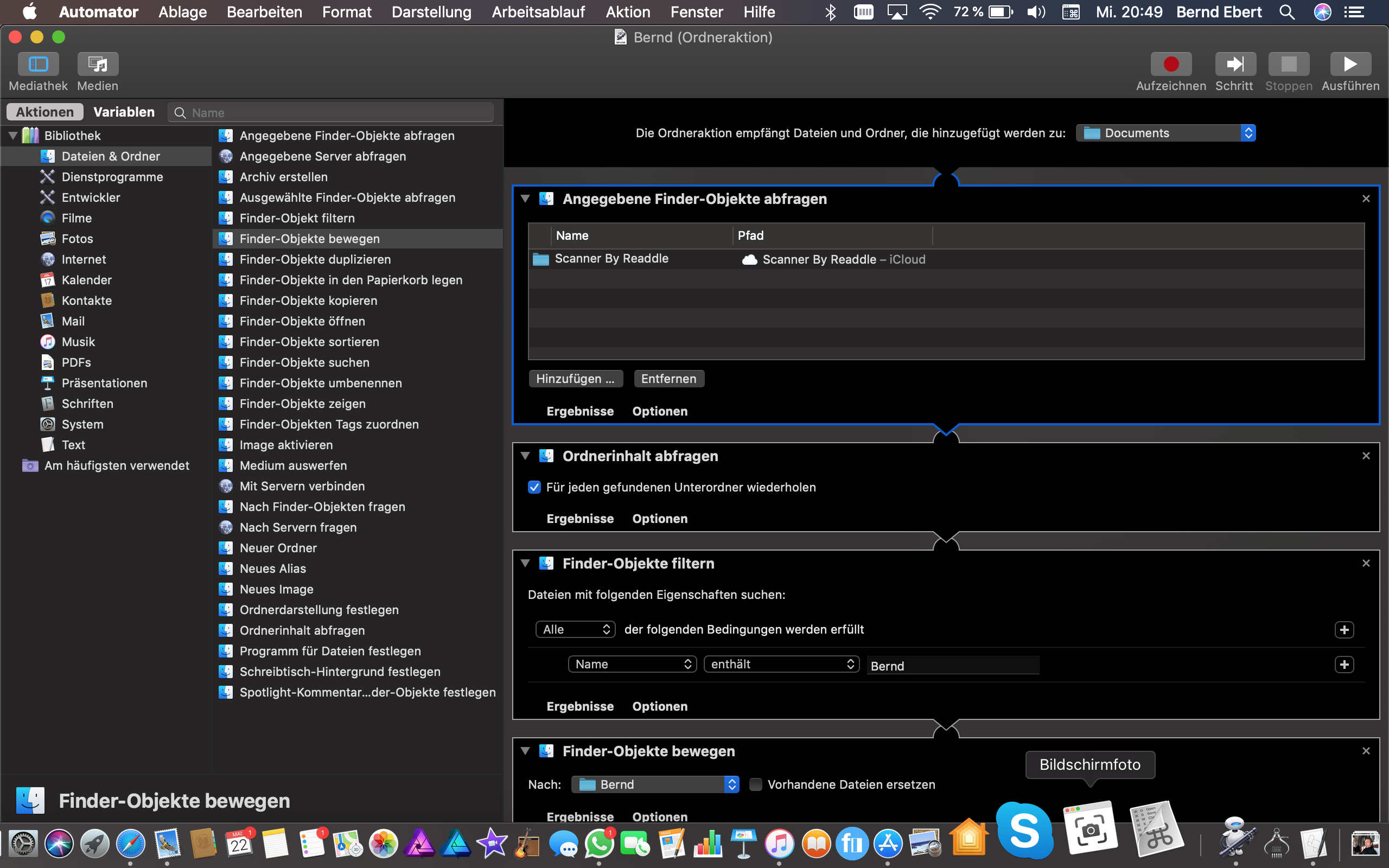The image size is (1389, 868).
Task: Open the 'enthält' condition dropdown
Action: (x=781, y=664)
